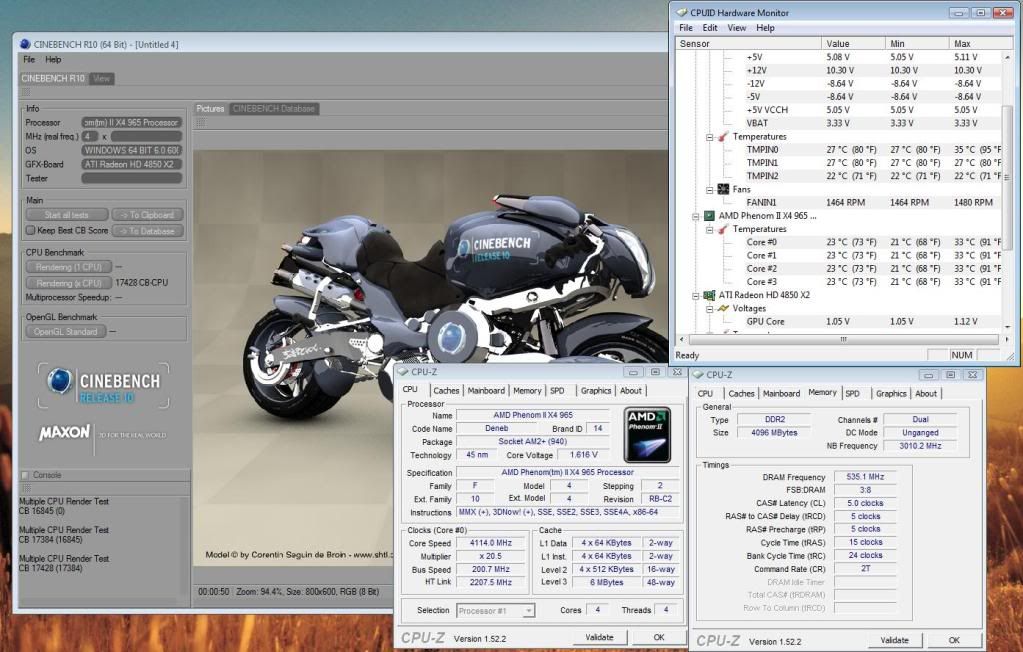
Task: Click Validate in right CPU-Z window
Action: coord(894,640)
